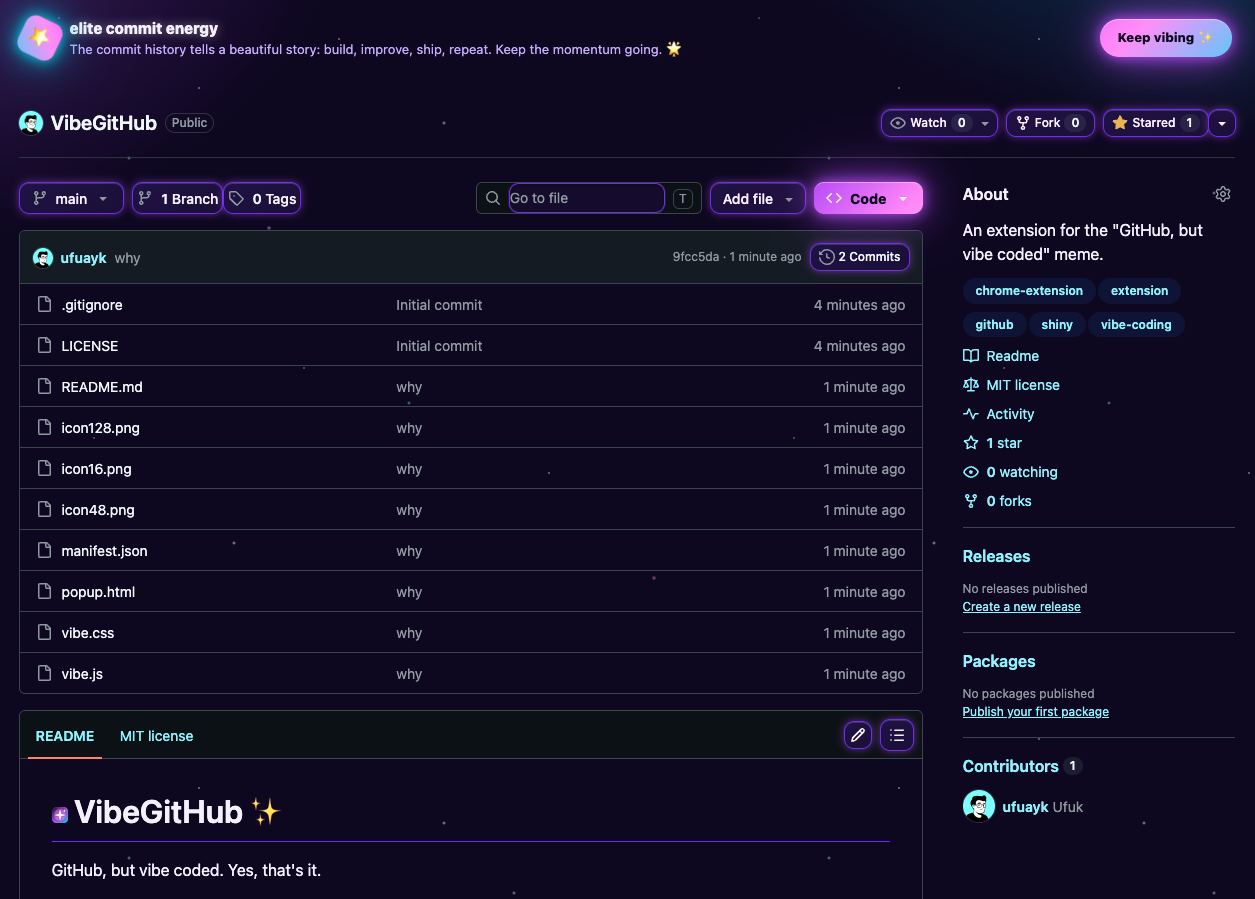Toggle the Starred button
The image size is (1255, 899).
[x=1155, y=123]
